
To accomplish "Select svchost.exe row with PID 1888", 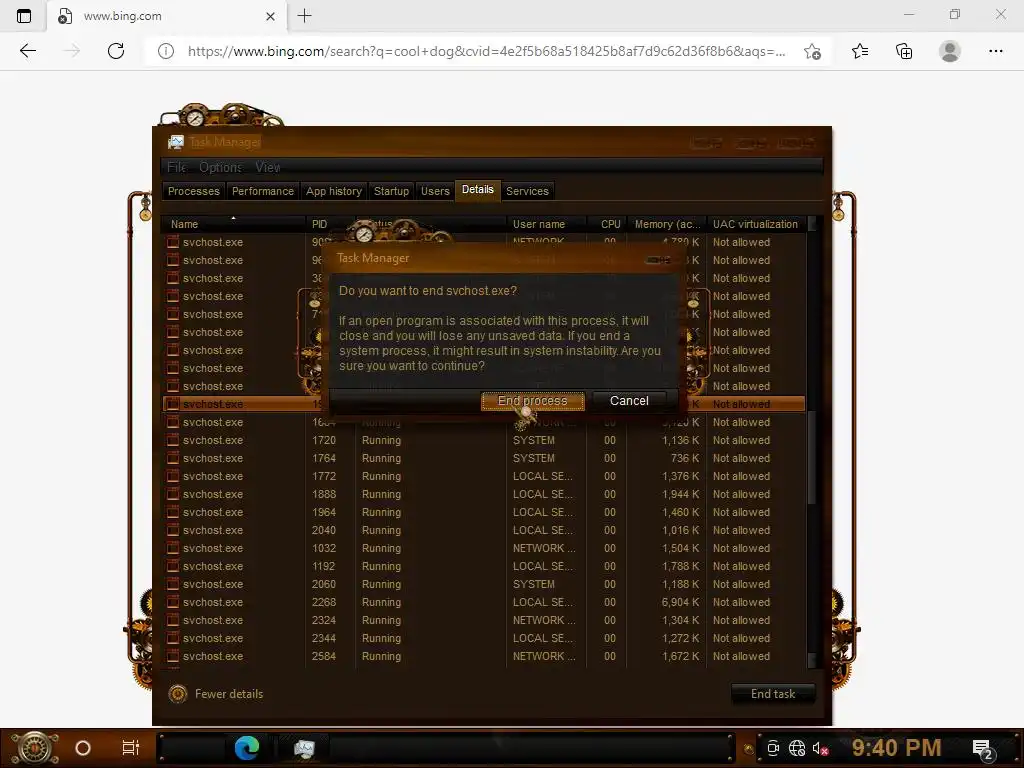I will click(484, 494).
